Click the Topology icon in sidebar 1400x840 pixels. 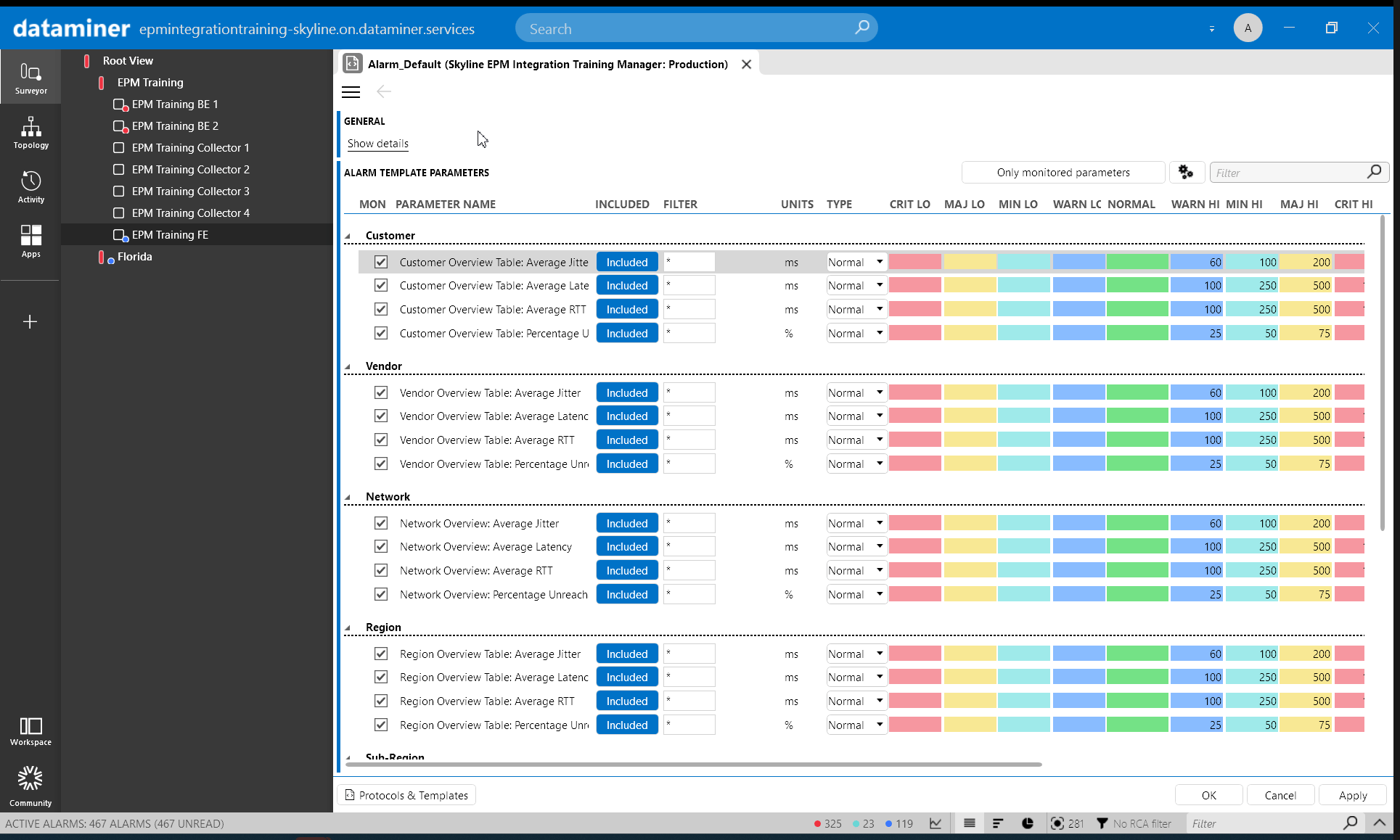(x=29, y=133)
